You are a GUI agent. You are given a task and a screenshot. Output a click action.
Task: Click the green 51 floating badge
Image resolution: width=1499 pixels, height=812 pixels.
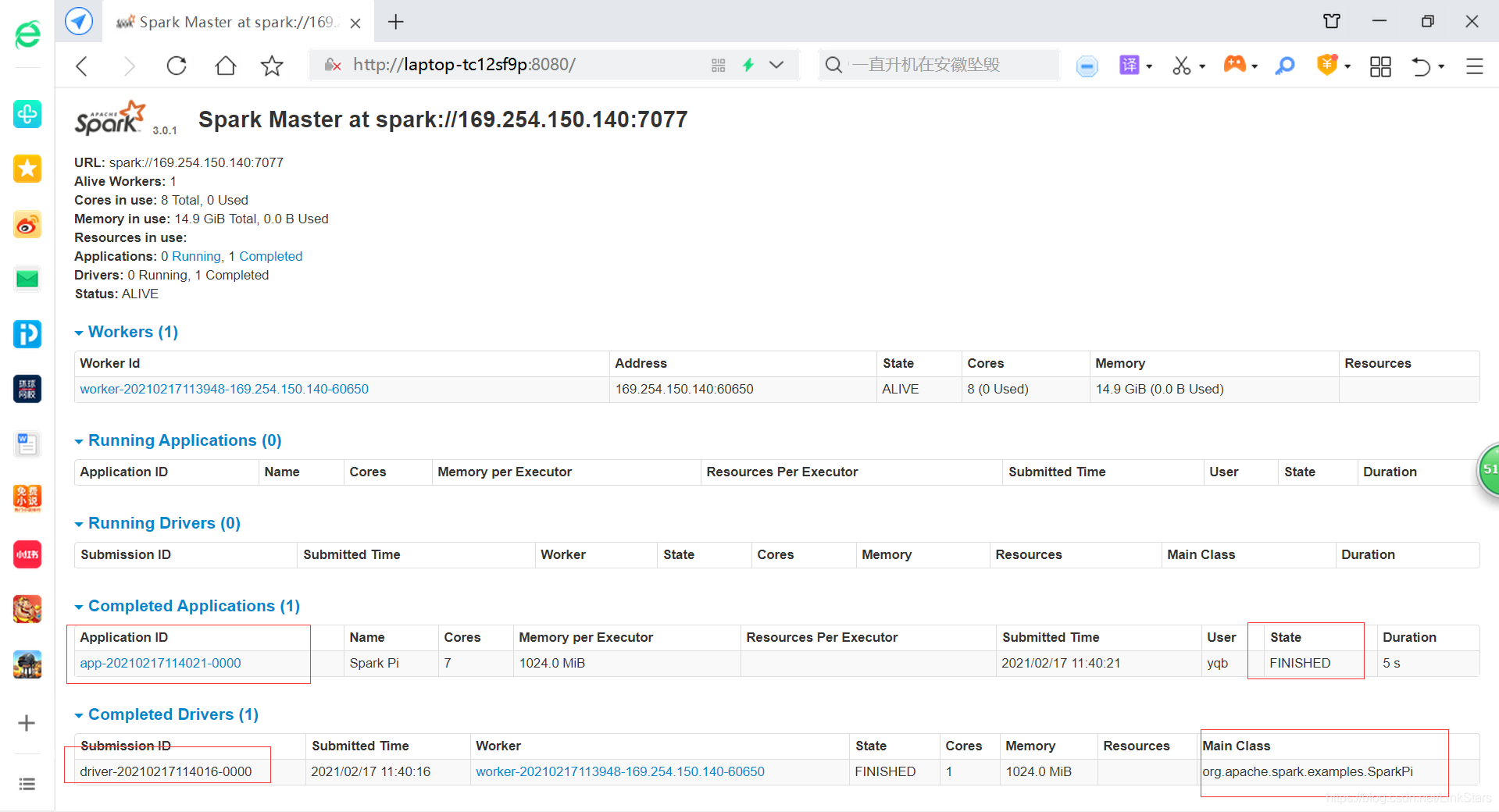tap(1488, 469)
